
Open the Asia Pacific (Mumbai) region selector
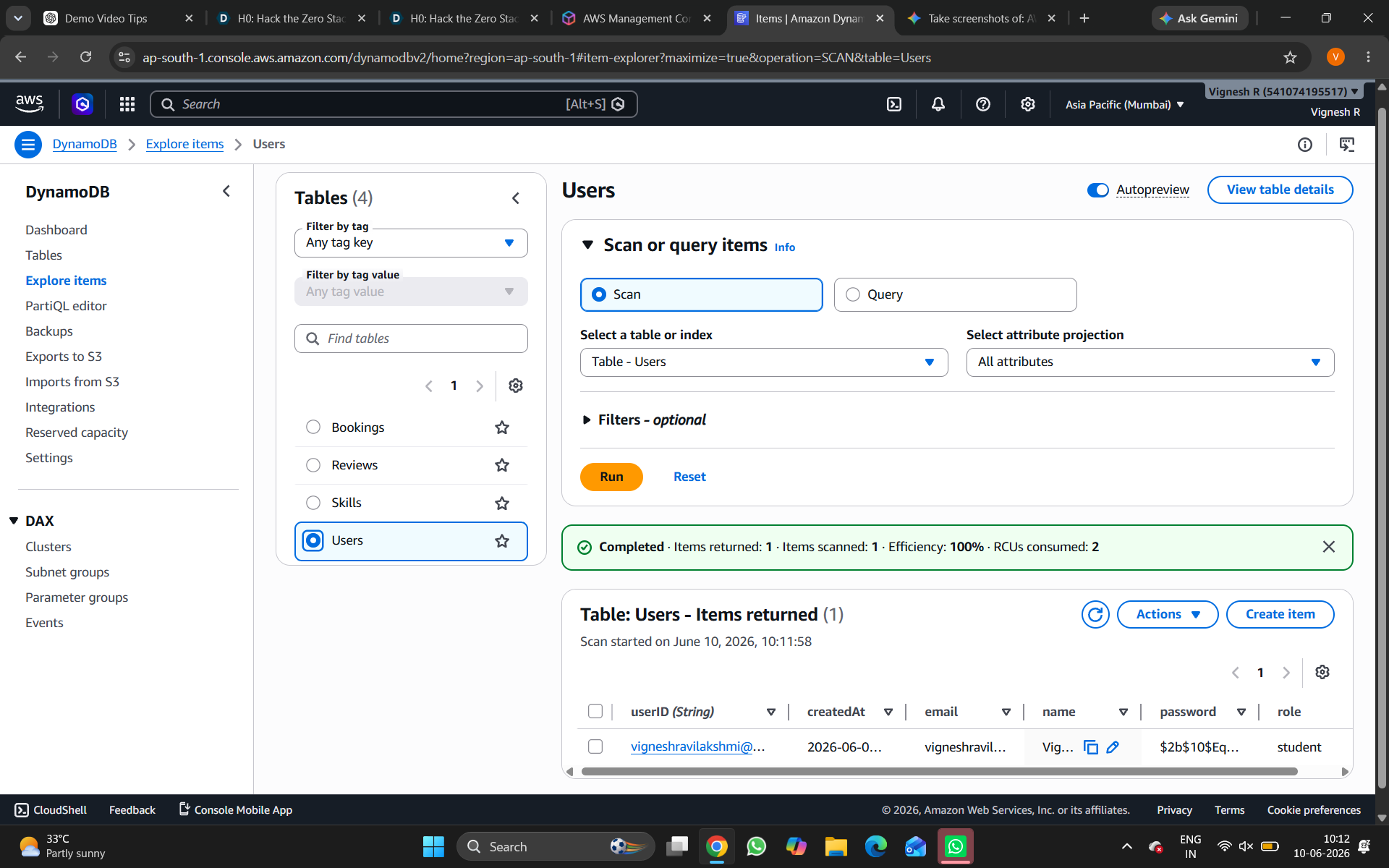coord(1125,104)
